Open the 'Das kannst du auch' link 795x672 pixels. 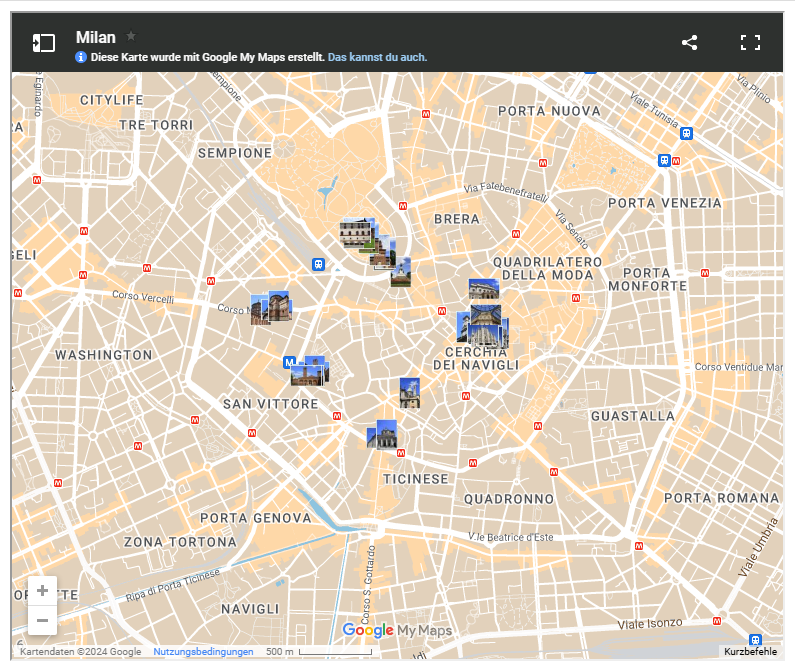pyautogui.click(x=377, y=57)
